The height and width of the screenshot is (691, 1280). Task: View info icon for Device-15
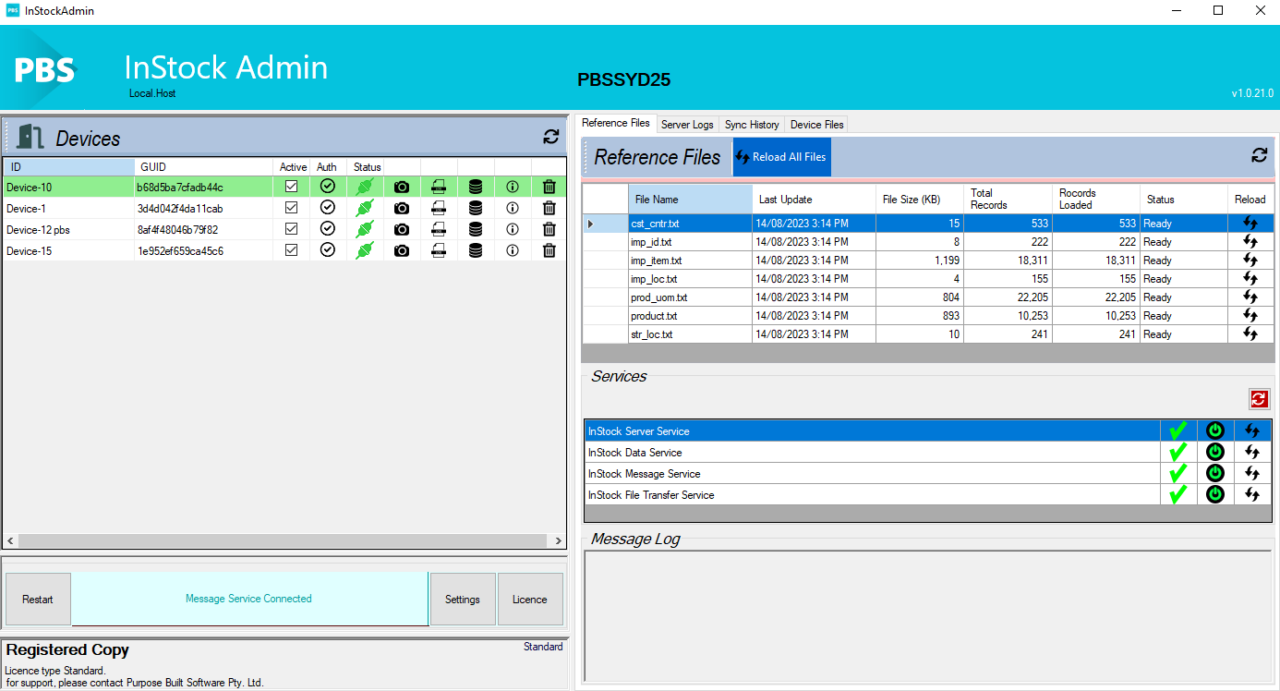click(x=512, y=250)
